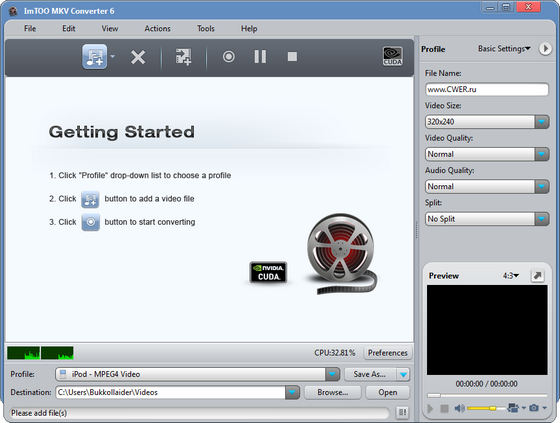Open the Actions menu

(x=158, y=29)
